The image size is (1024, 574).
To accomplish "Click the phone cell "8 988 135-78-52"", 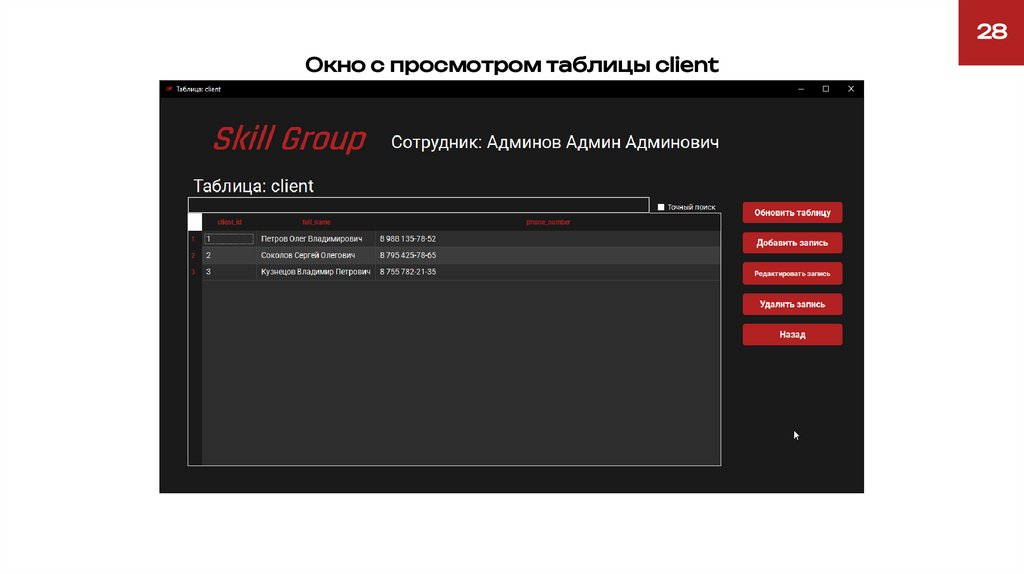I will (x=548, y=239).
